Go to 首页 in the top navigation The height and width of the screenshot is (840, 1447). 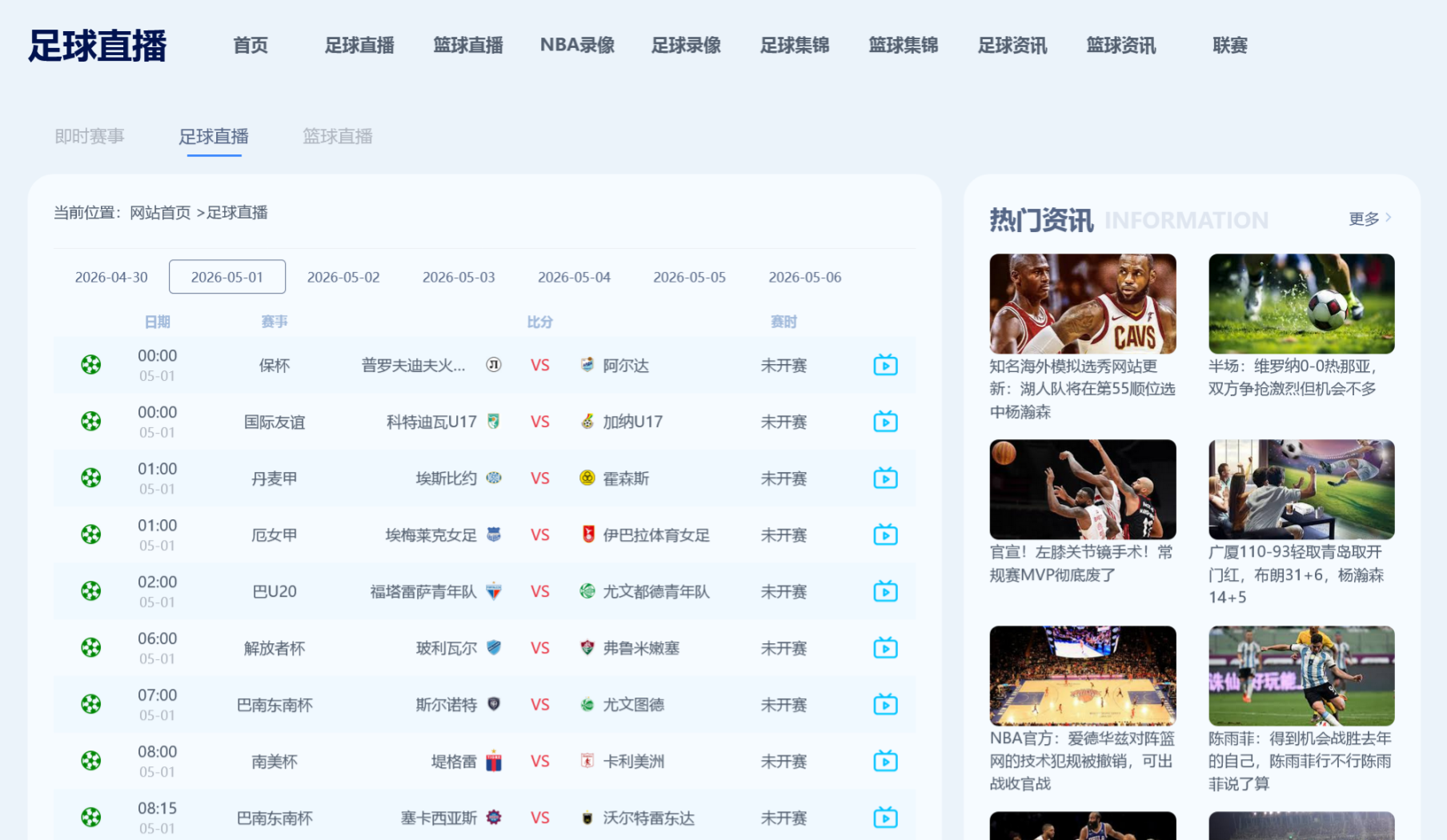tap(251, 46)
